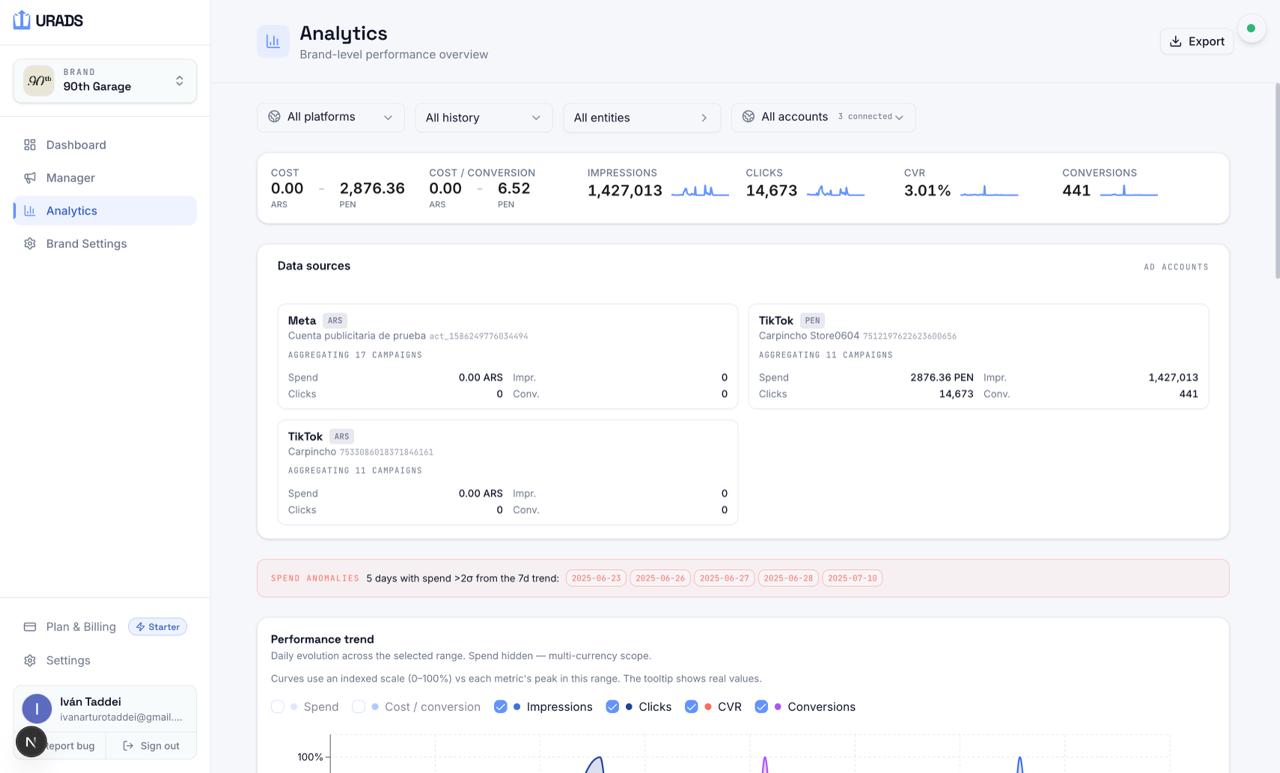Expand the All entities selector

642,117
